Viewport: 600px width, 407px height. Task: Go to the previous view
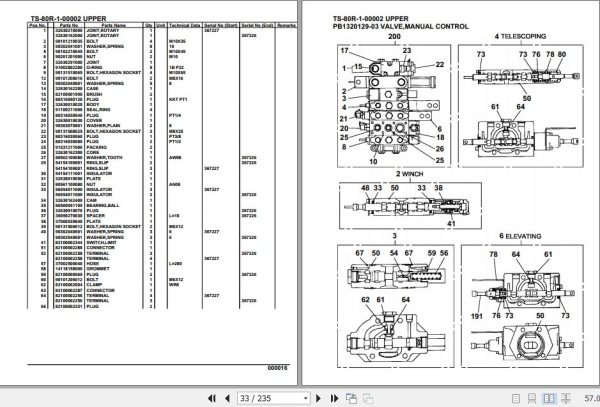[351, 398]
